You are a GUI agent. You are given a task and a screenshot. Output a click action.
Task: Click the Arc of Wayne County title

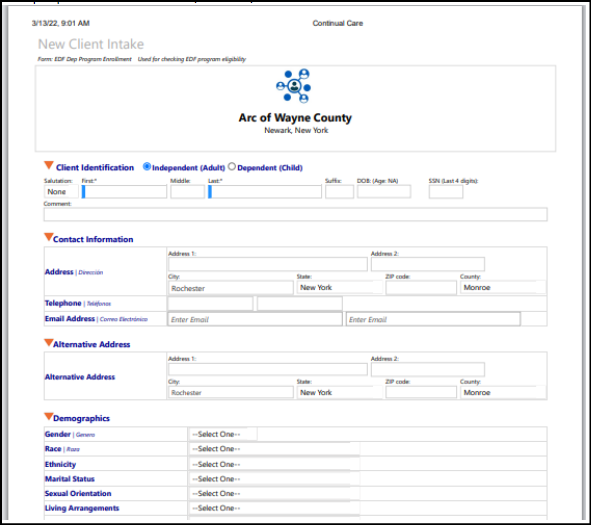[295, 118]
